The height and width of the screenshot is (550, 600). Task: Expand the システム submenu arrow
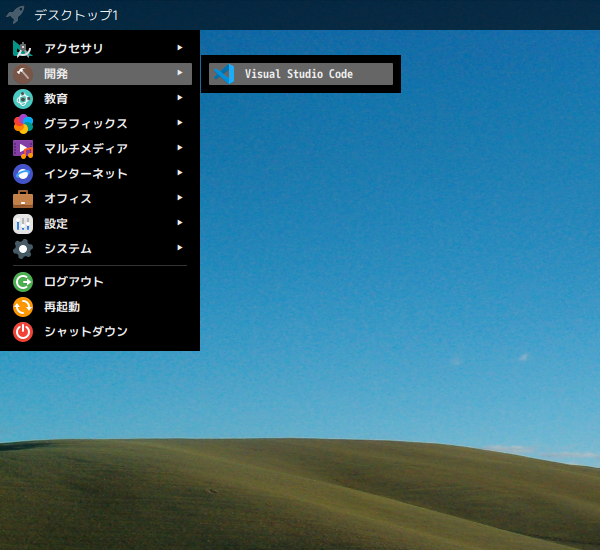(180, 248)
